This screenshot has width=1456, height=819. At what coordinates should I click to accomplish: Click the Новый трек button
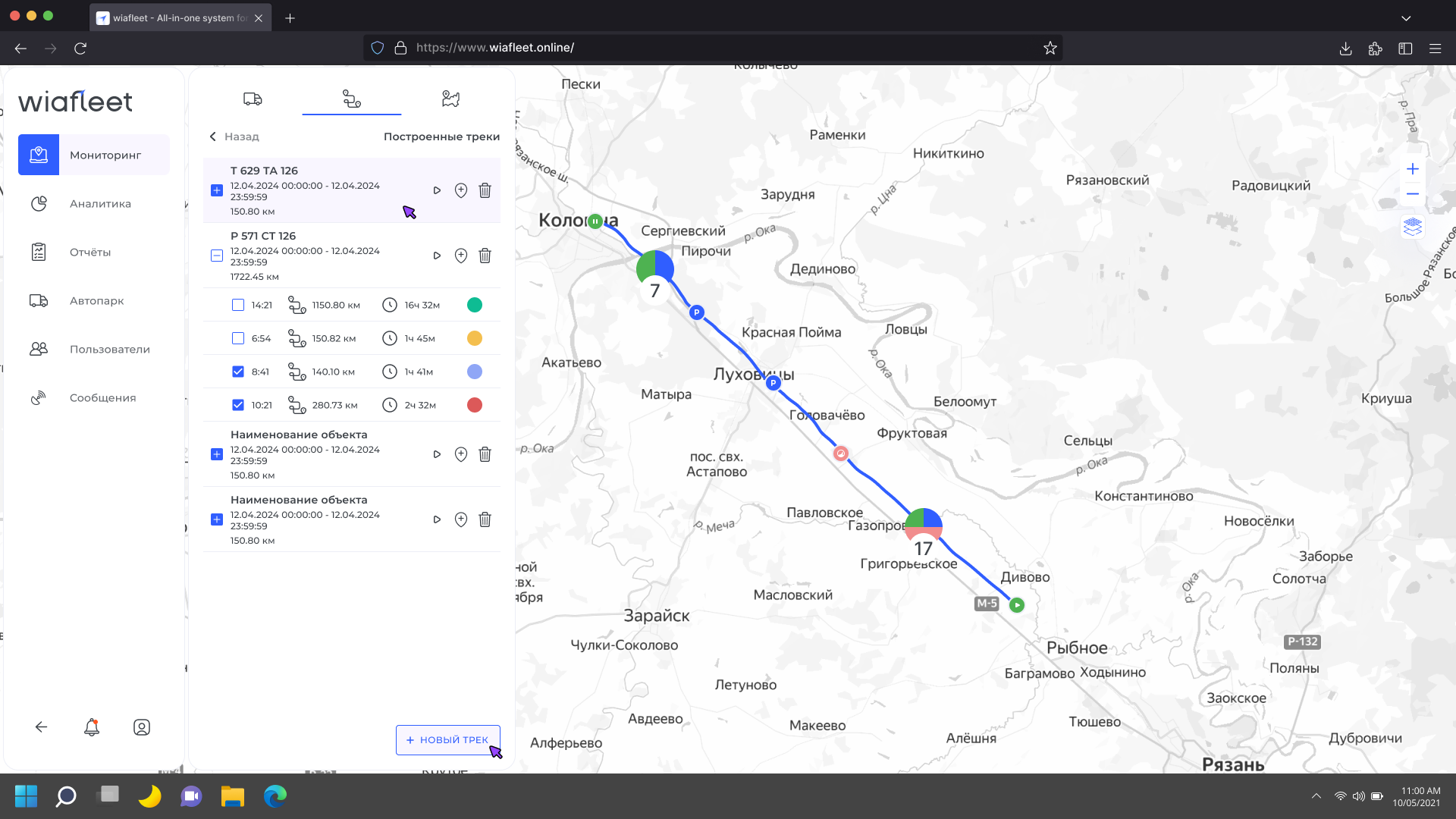click(447, 740)
